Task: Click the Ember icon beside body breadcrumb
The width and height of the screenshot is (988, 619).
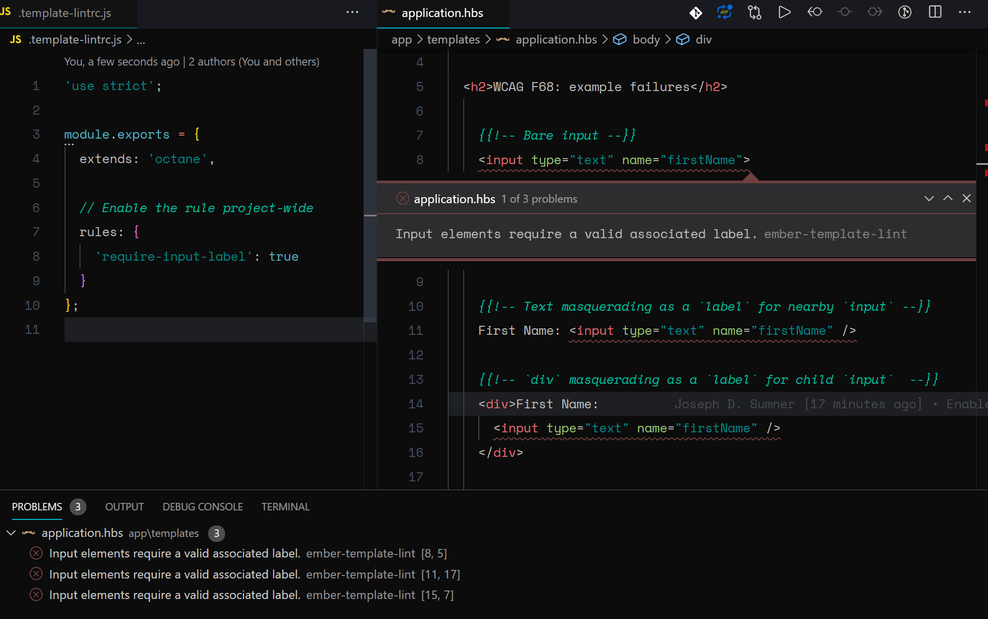Action: tap(618, 39)
